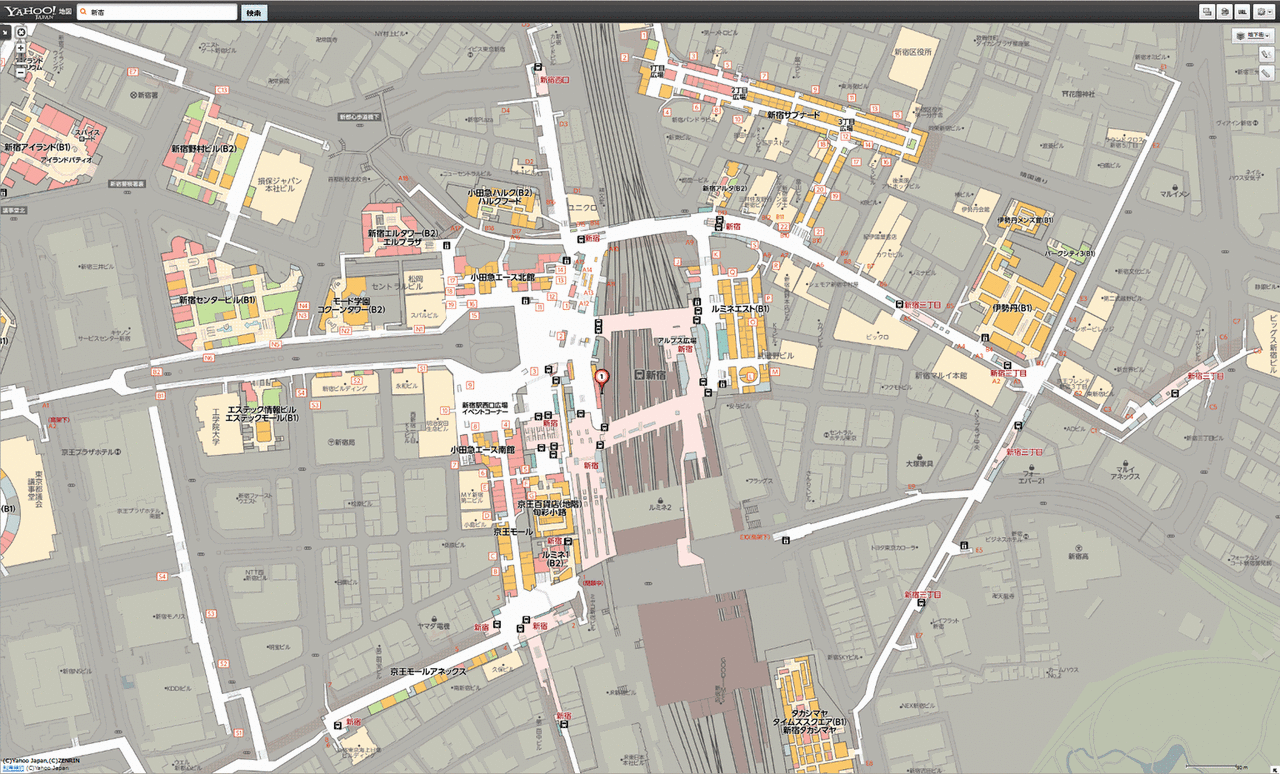Click the 新宿西口広場イベントコーナー label

484,409
